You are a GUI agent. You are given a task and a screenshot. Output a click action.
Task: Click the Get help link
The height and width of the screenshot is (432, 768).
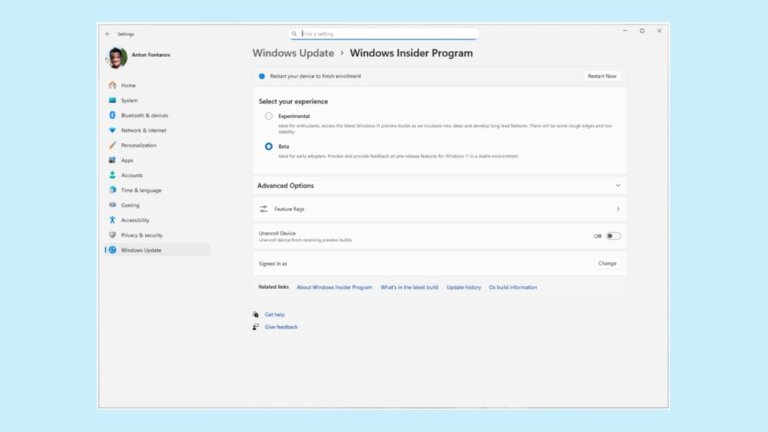click(275, 314)
